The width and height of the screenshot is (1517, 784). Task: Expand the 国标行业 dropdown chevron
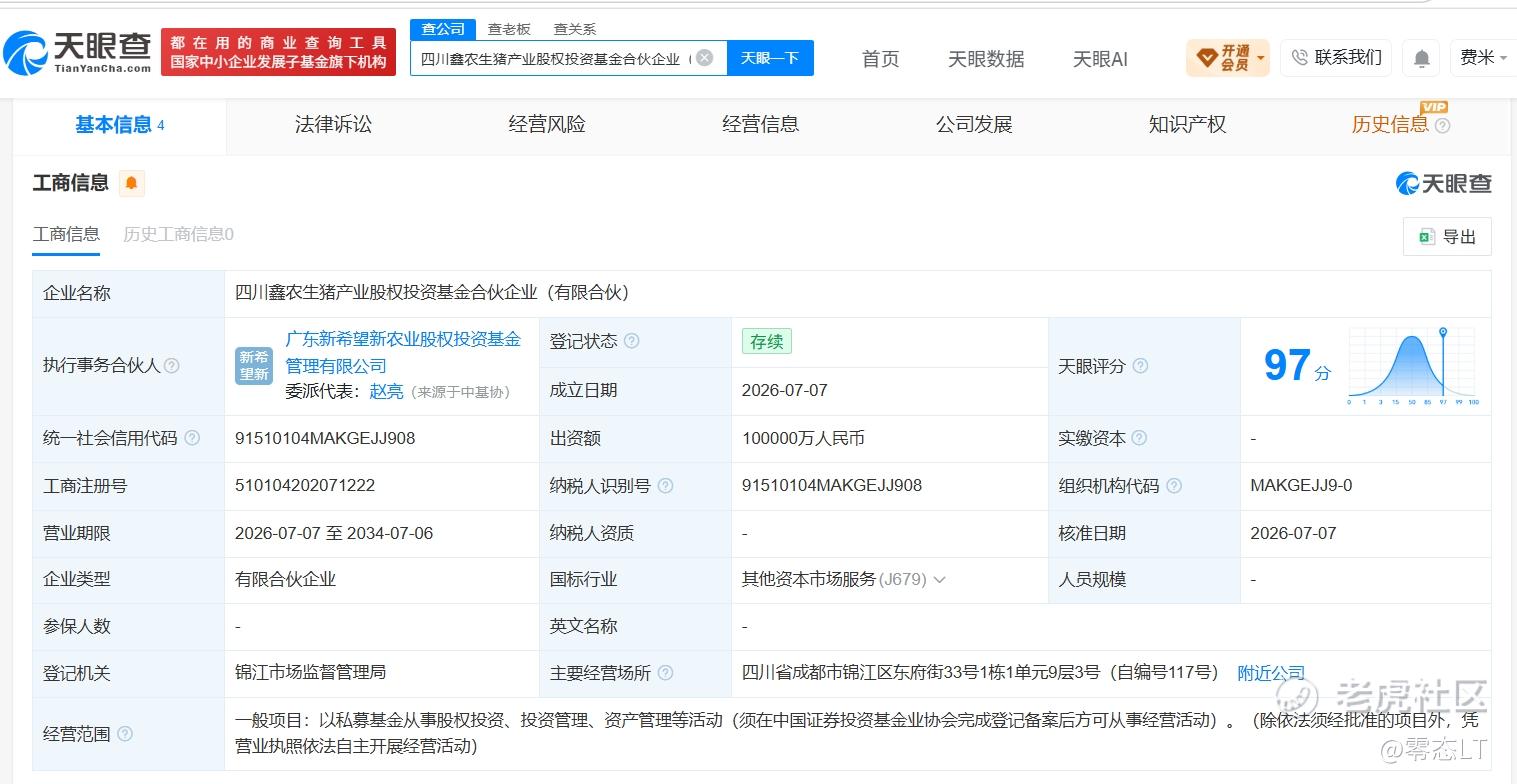(939, 580)
